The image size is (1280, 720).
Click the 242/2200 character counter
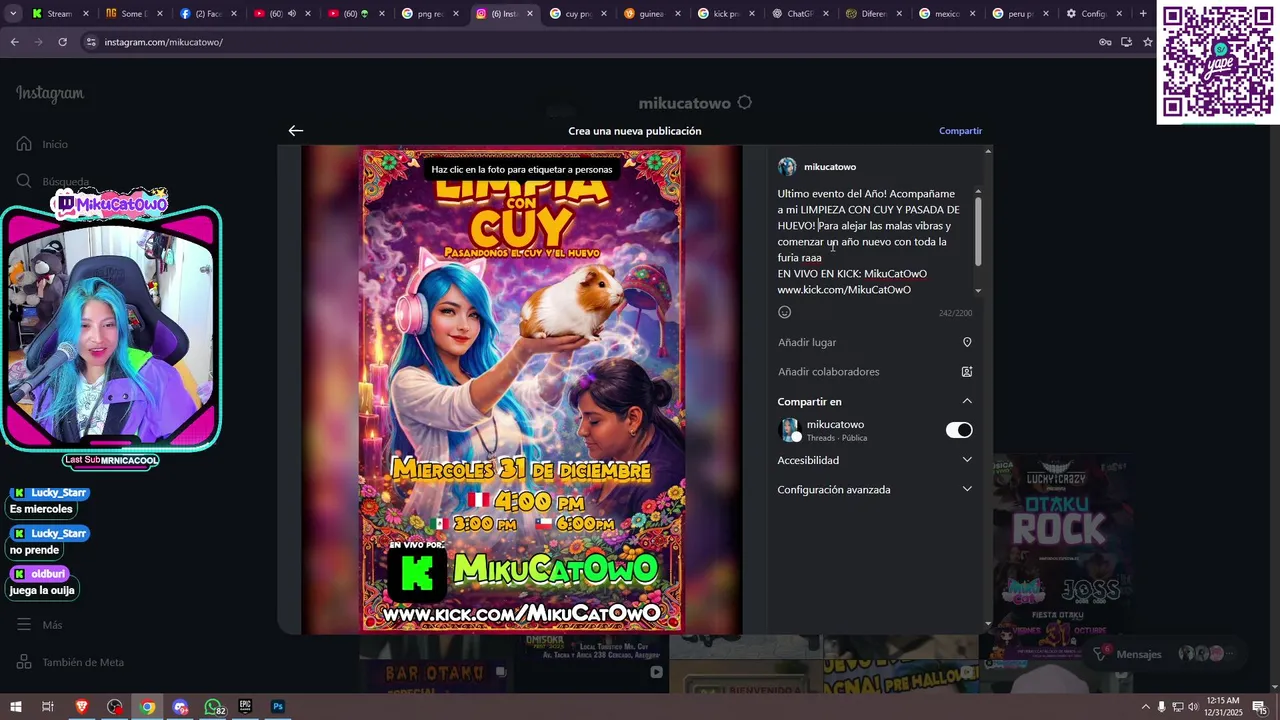[955, 313]
